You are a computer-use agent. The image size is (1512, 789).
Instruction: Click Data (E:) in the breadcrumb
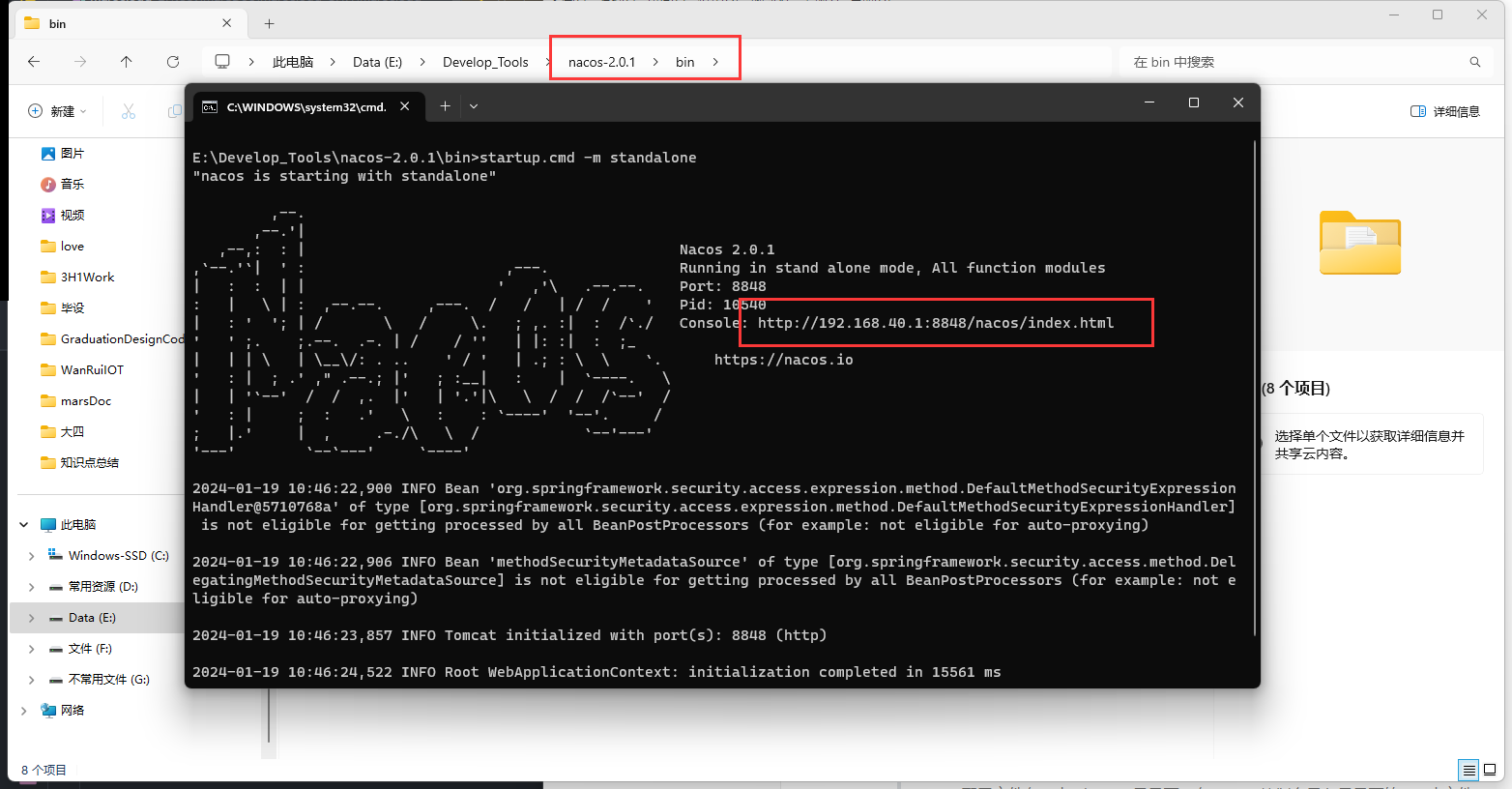point(377,62)
